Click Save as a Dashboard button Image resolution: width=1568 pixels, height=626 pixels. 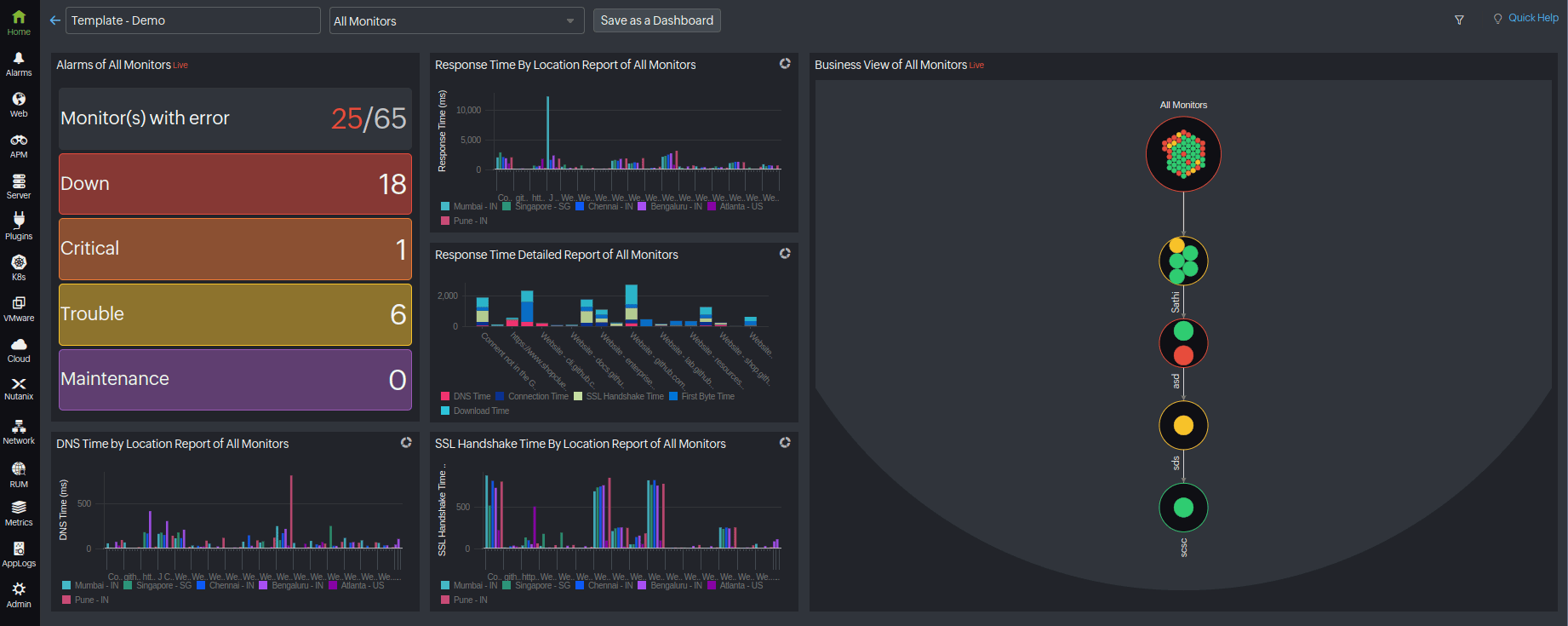coord(657,20)
